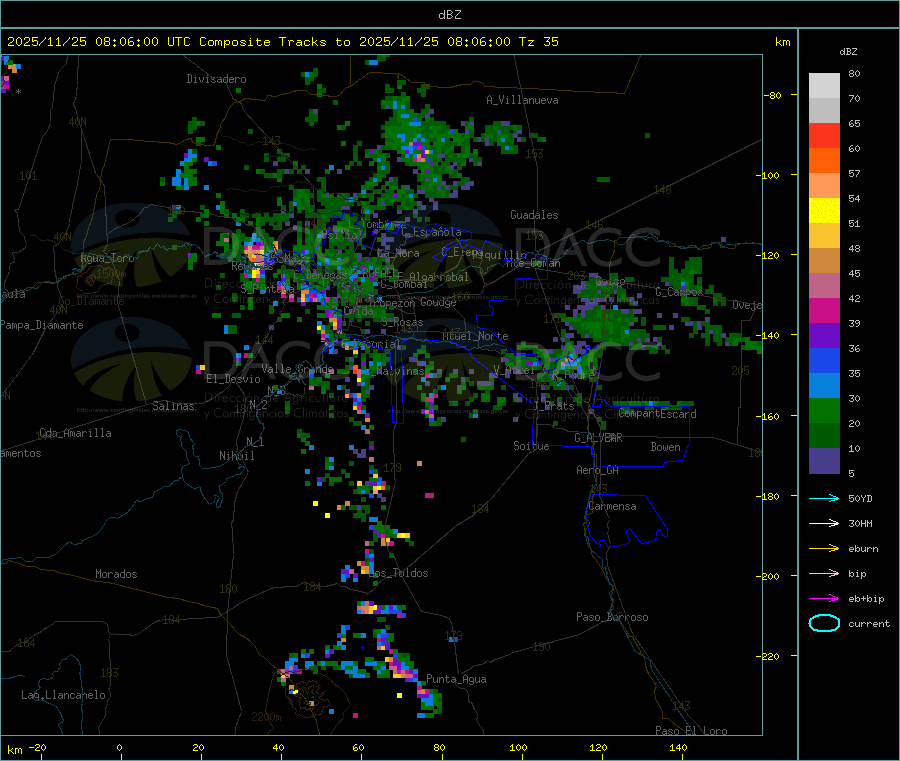900x761 pixels.
Task: Select the 60-65 dBZ red swatch
Action: point(824,135)
